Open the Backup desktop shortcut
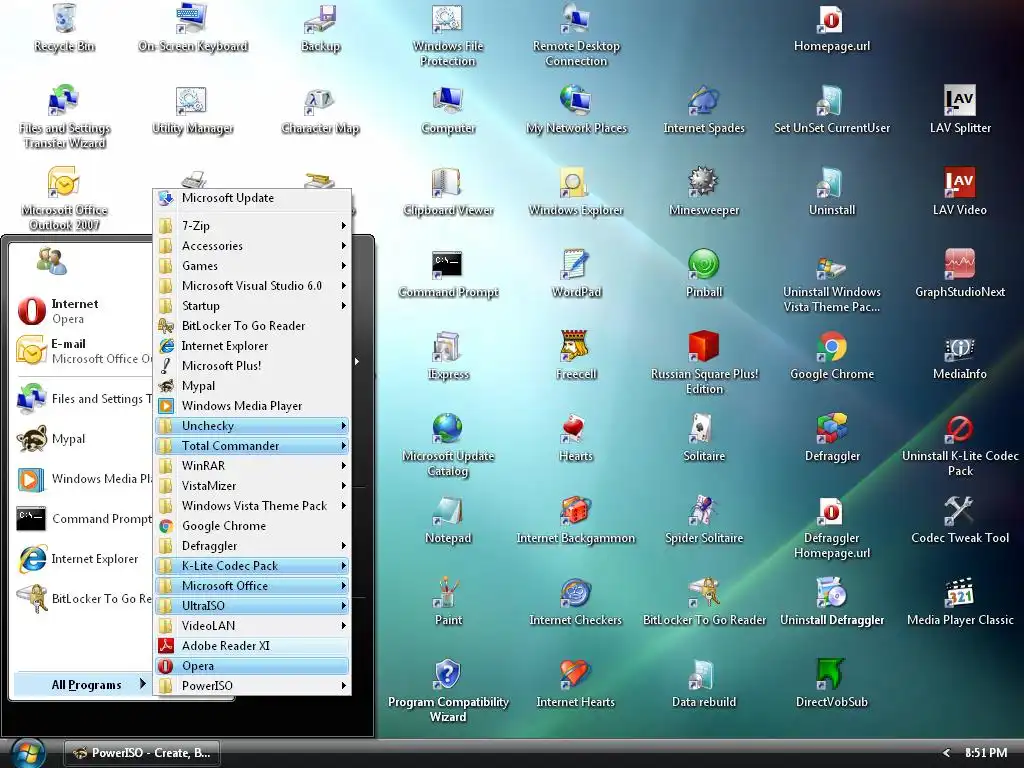The width and height of the screenshot is (1024, 768). click(320, 27)
